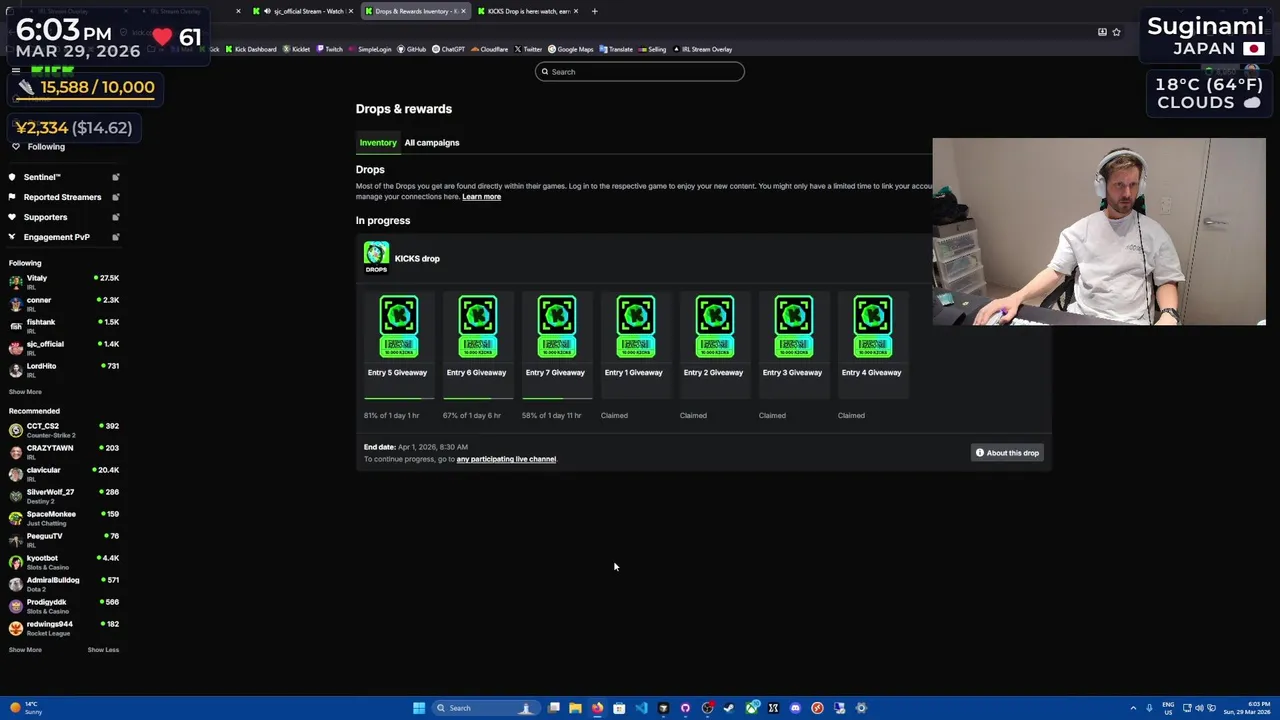Bookmark this page with star icon
Screen dimensions: 1280x720
1116,32
